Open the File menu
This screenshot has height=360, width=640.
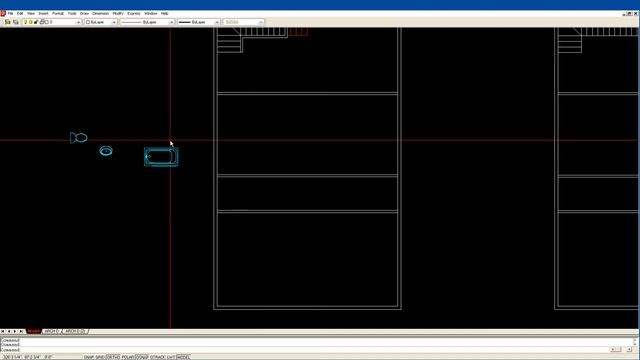10,13
